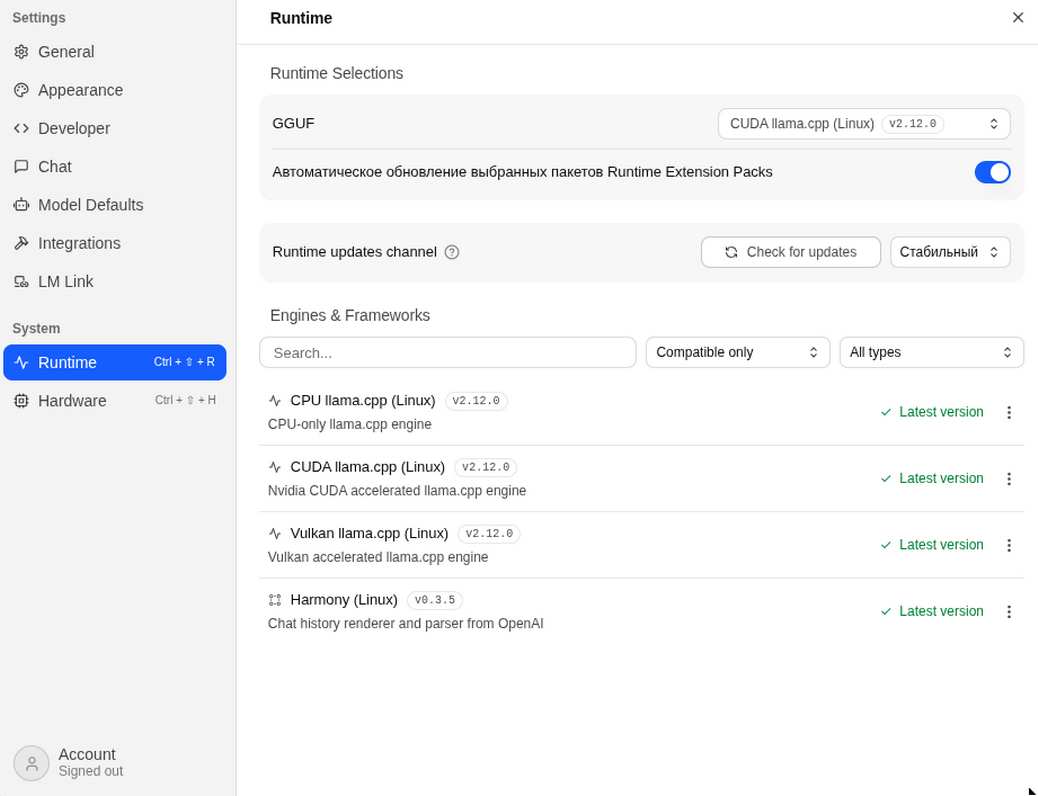Open General settings section
The width and height of the screenshot is (1038, 796).
[x=115, y=52]
